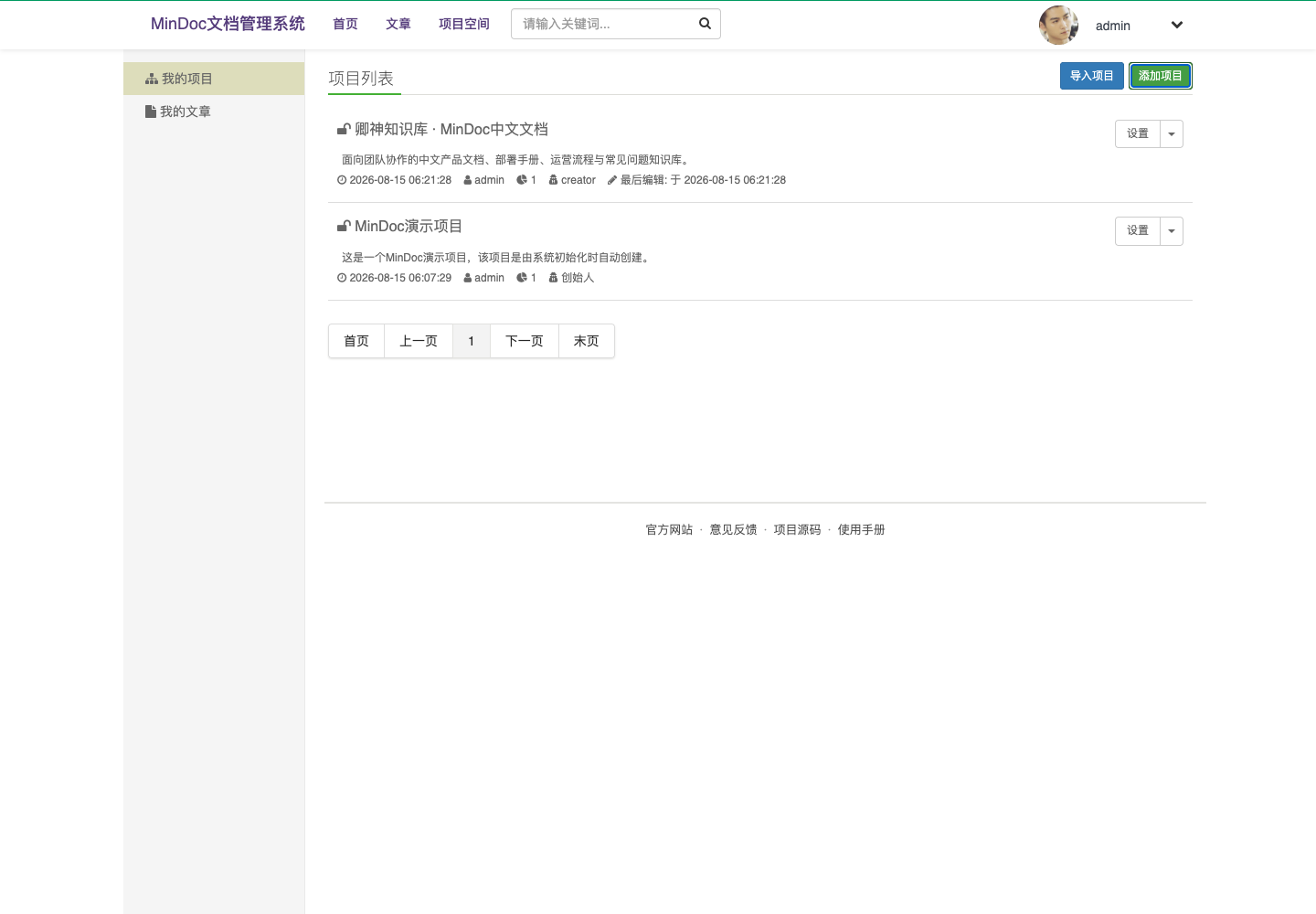Screen dimensions: 1316x914
Task: Click role icon beside creator
Action: 553,180
